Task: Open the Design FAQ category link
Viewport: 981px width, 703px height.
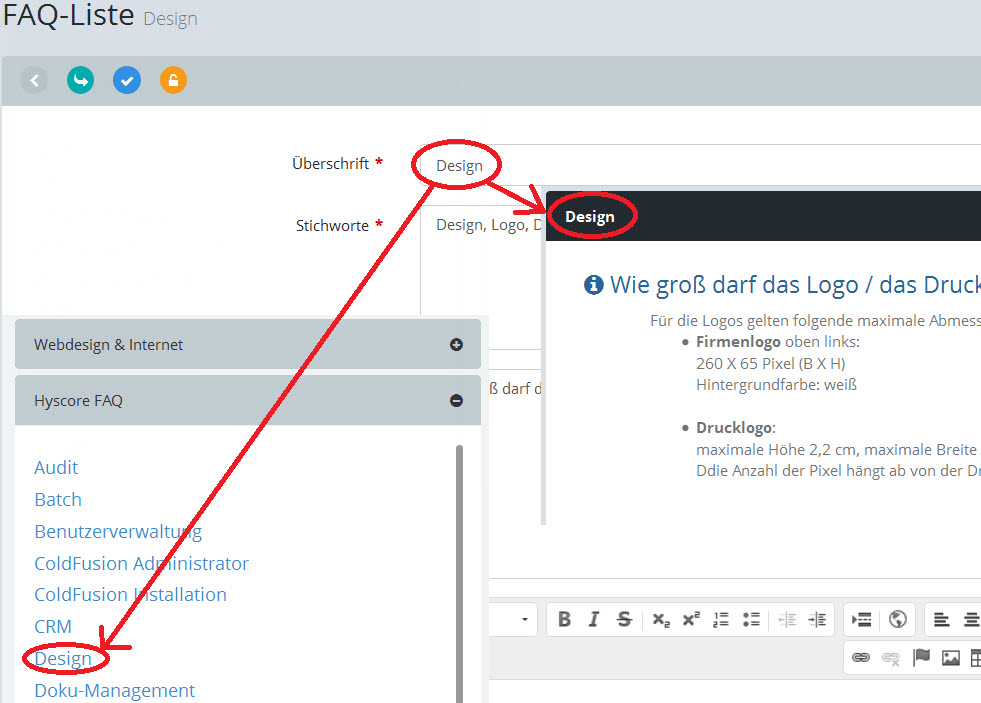Action: [63, 659]
